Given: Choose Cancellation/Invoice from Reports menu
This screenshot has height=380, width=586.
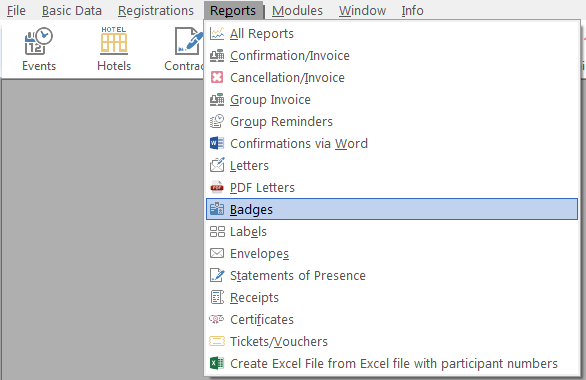Looking at the screenshot, I should coord(392,77).
